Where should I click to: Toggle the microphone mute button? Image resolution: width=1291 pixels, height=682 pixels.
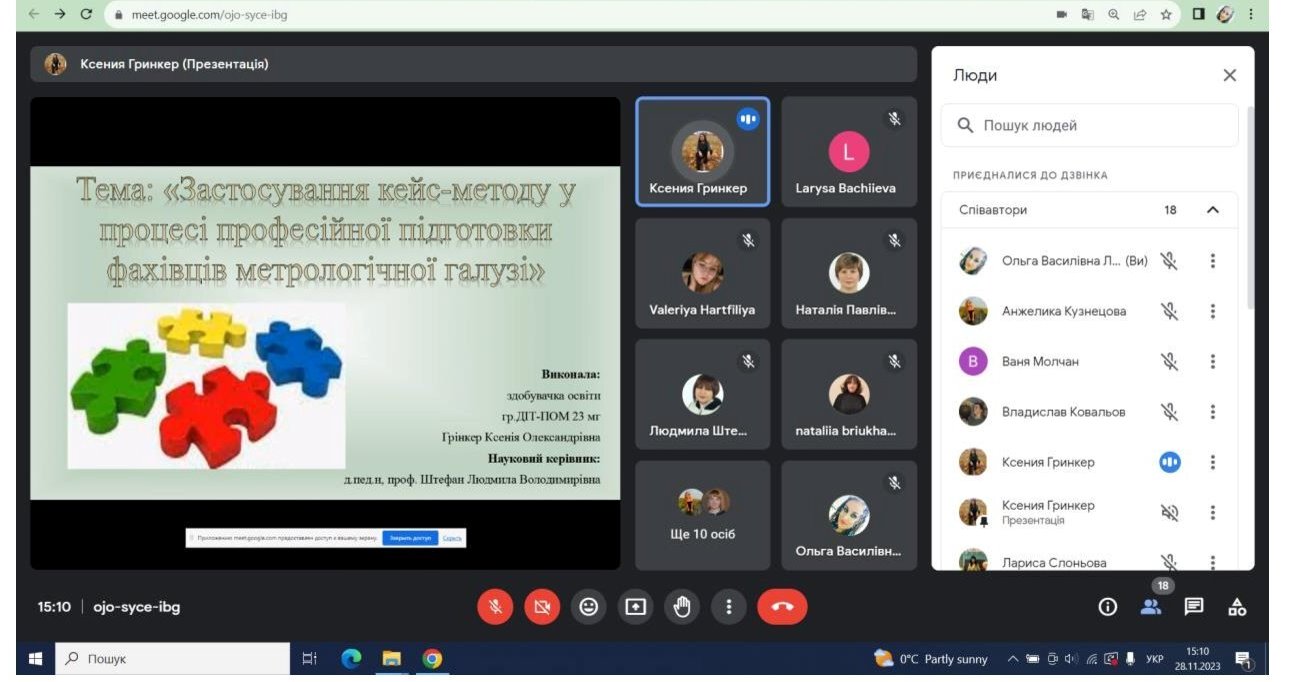click(495, 607)
